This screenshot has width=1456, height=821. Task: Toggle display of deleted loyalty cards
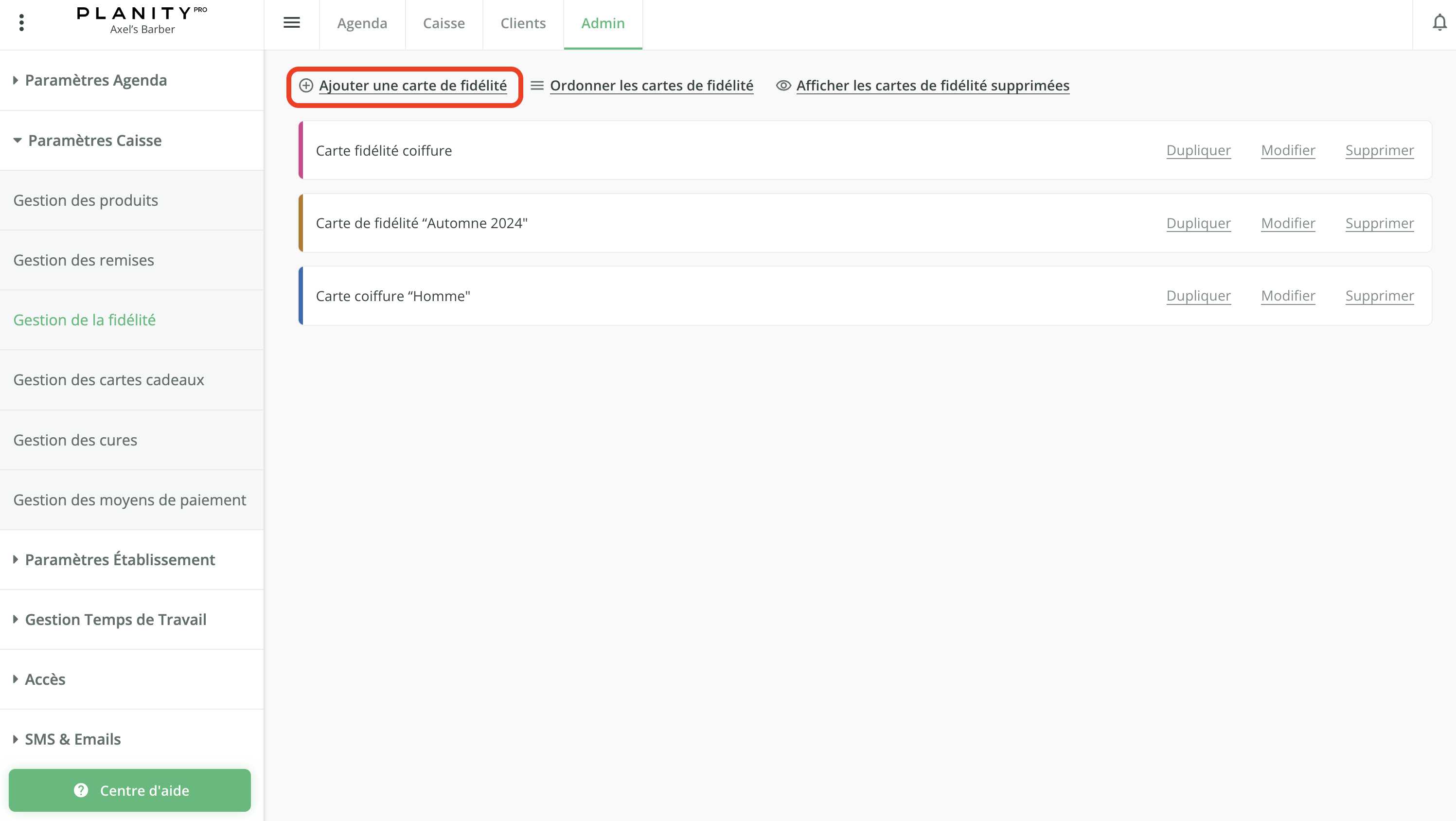933,86
